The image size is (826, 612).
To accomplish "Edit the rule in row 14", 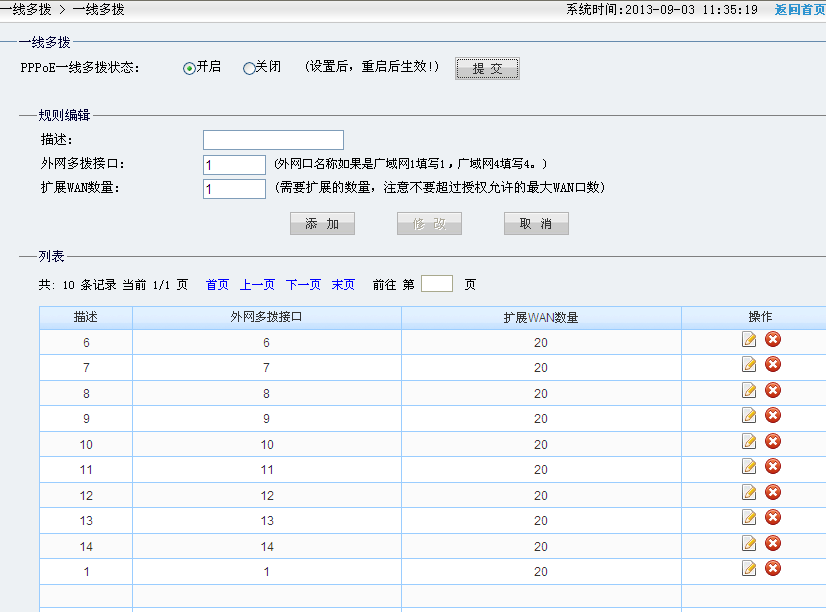I will [x=749, y=543].
